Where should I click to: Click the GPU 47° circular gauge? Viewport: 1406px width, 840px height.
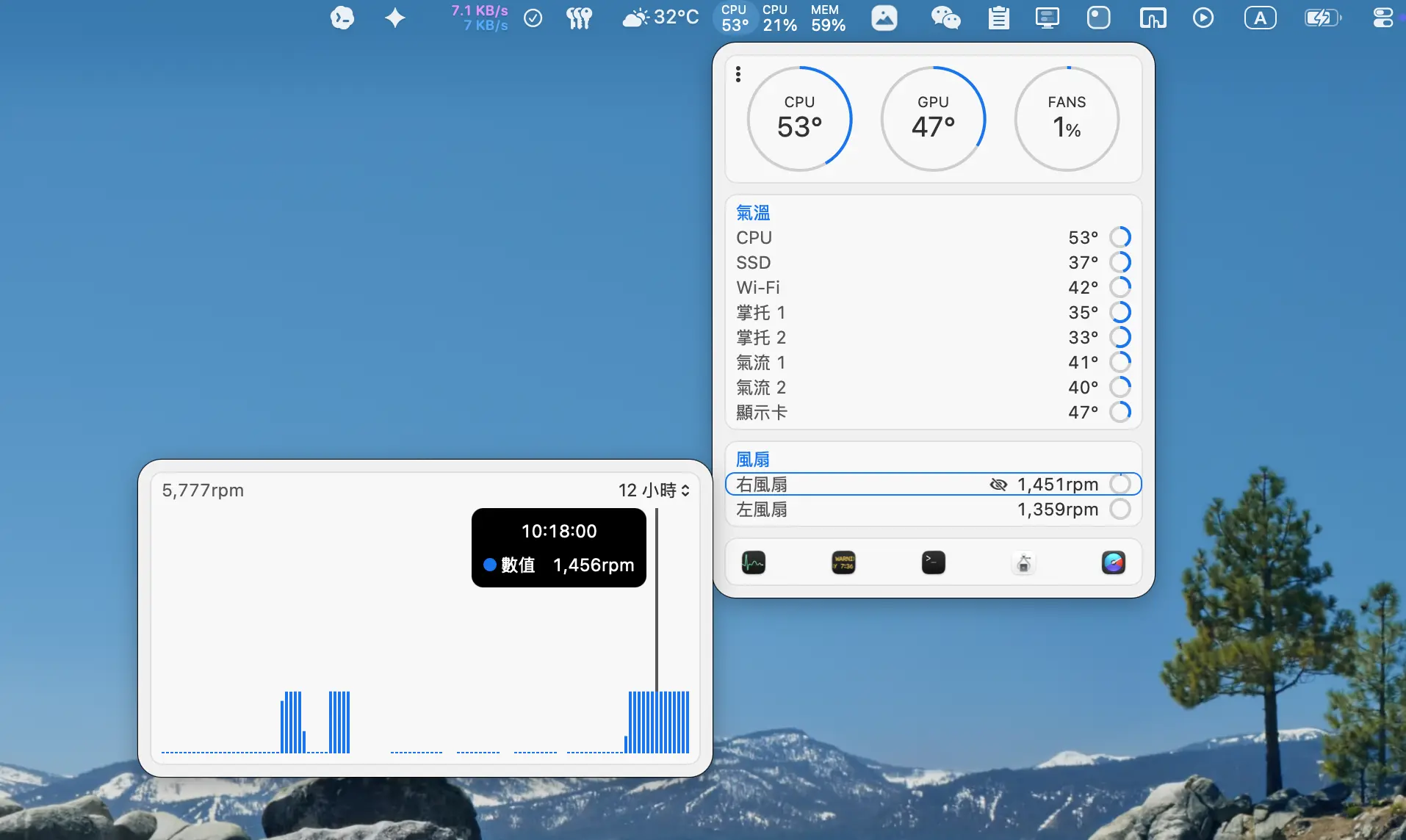coord(934,119)
